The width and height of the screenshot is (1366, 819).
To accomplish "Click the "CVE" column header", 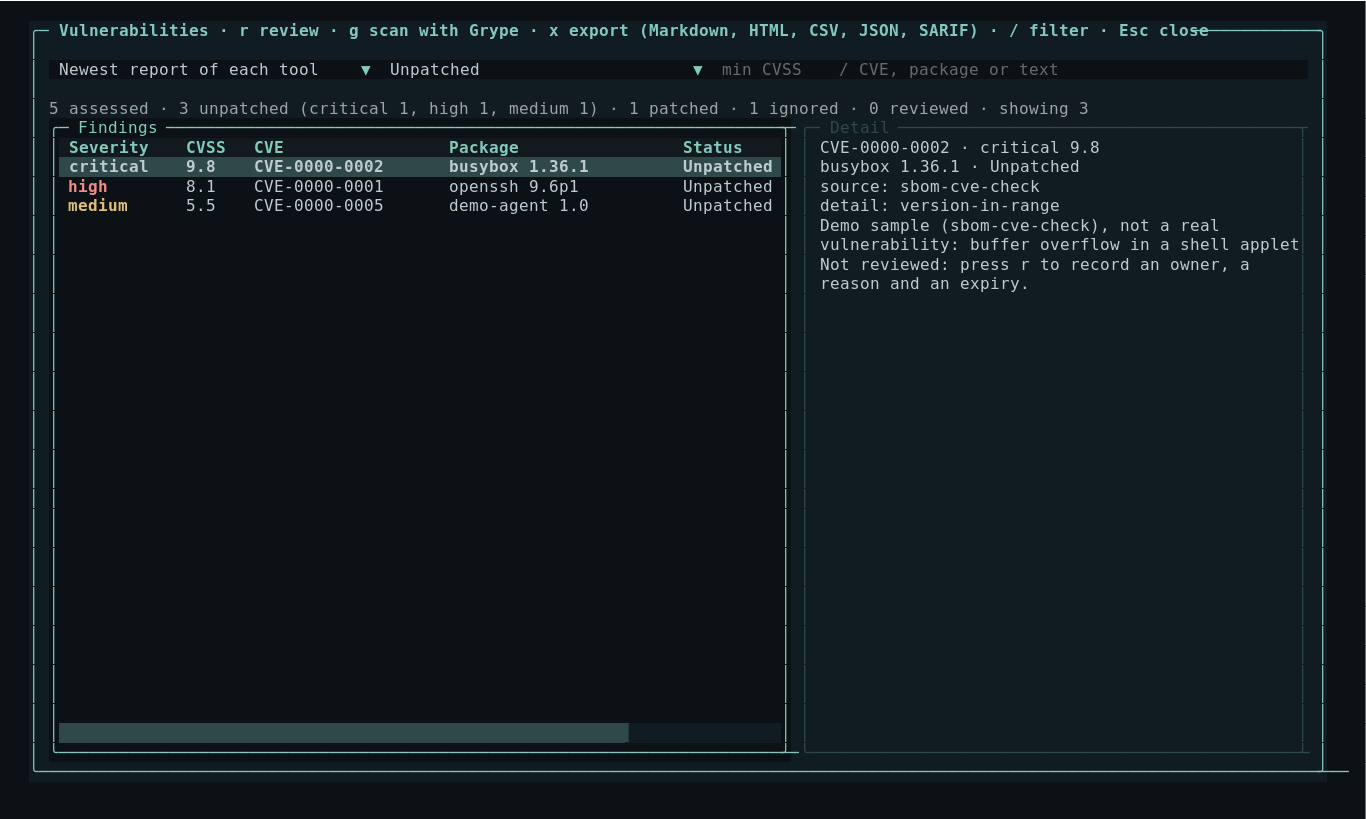I will 269,148.
